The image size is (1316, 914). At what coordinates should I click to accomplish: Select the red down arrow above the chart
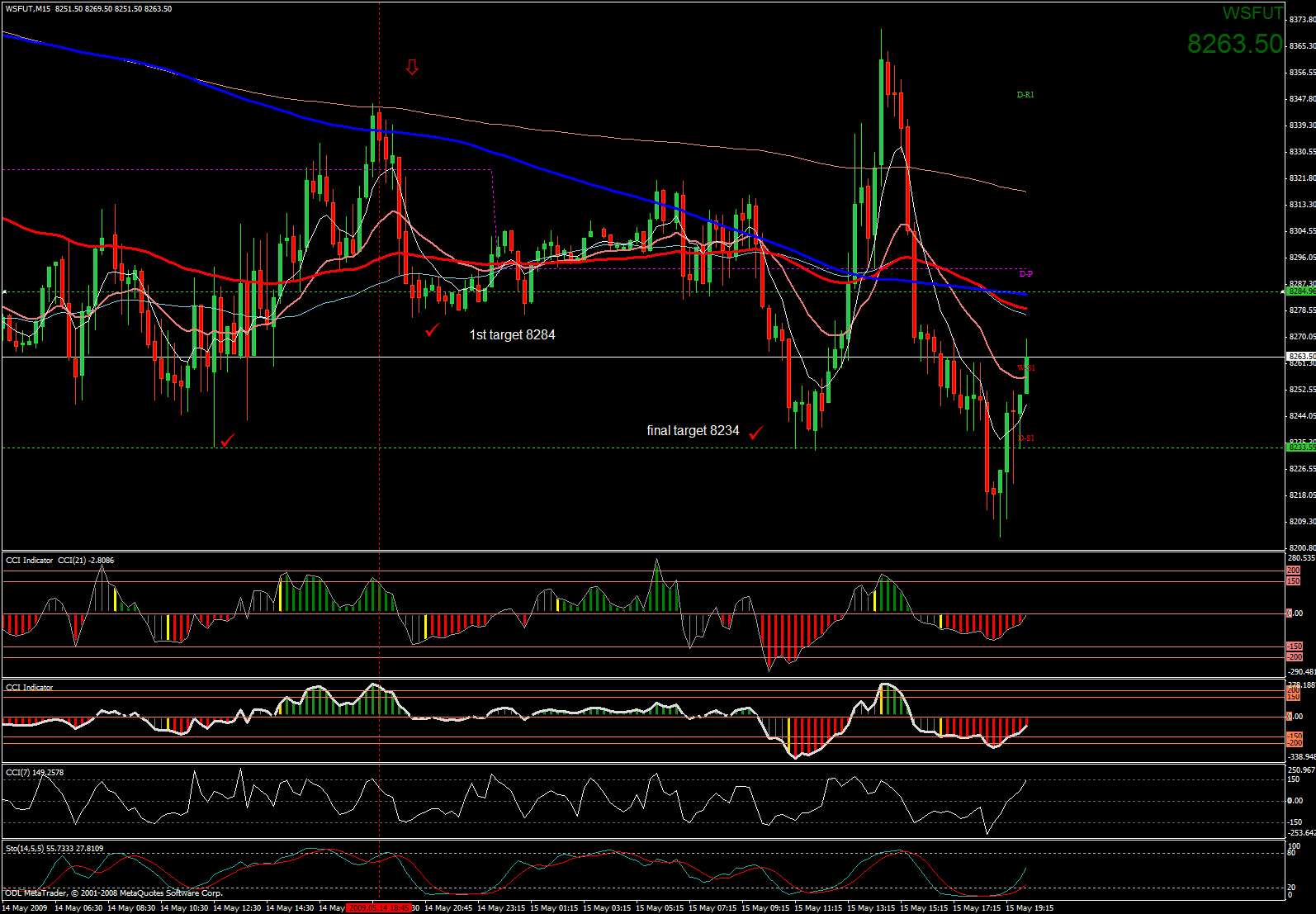click(x=412, y=67)
